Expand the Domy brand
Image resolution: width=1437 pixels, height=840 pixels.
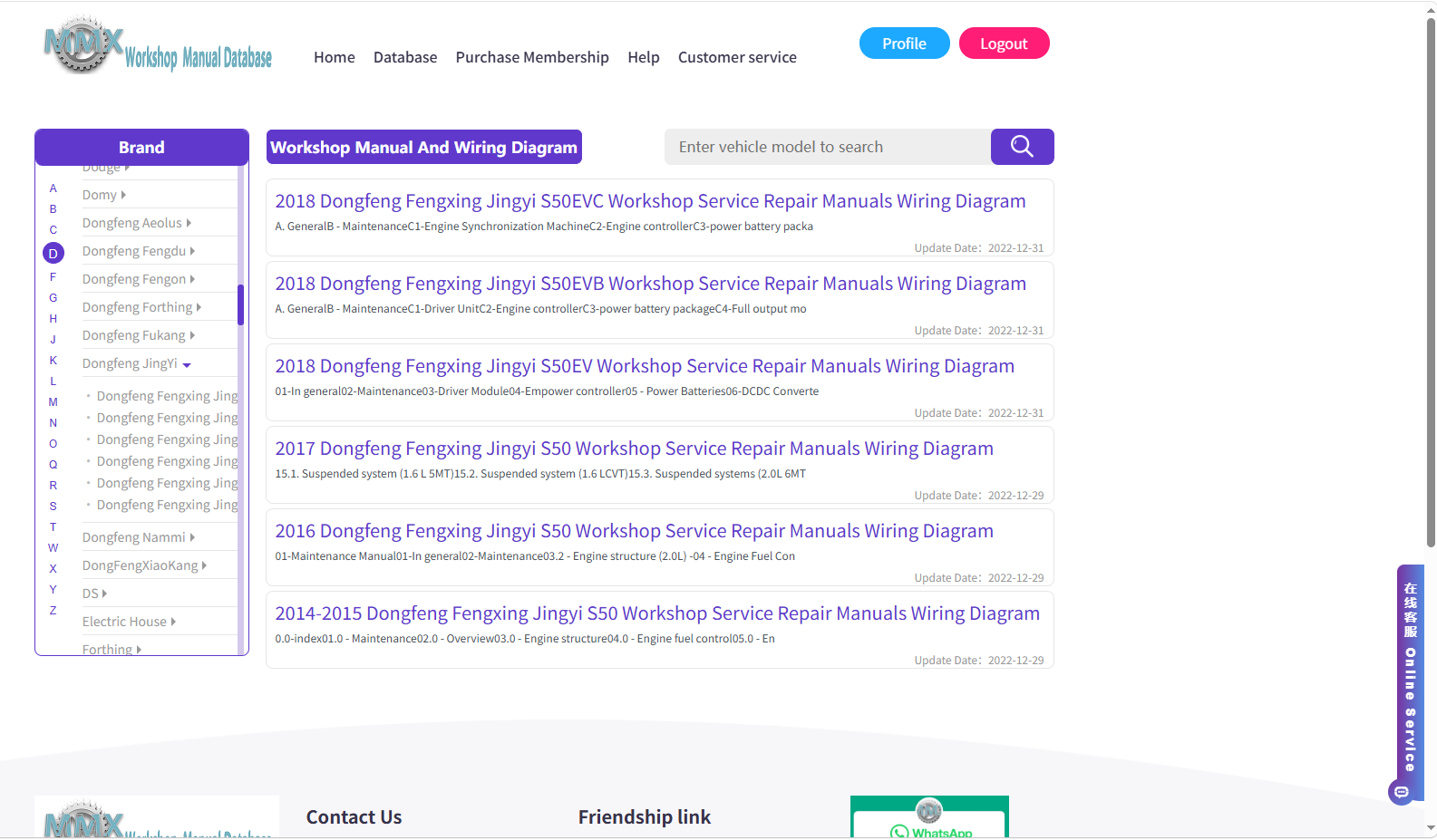[x=104, y=195]
